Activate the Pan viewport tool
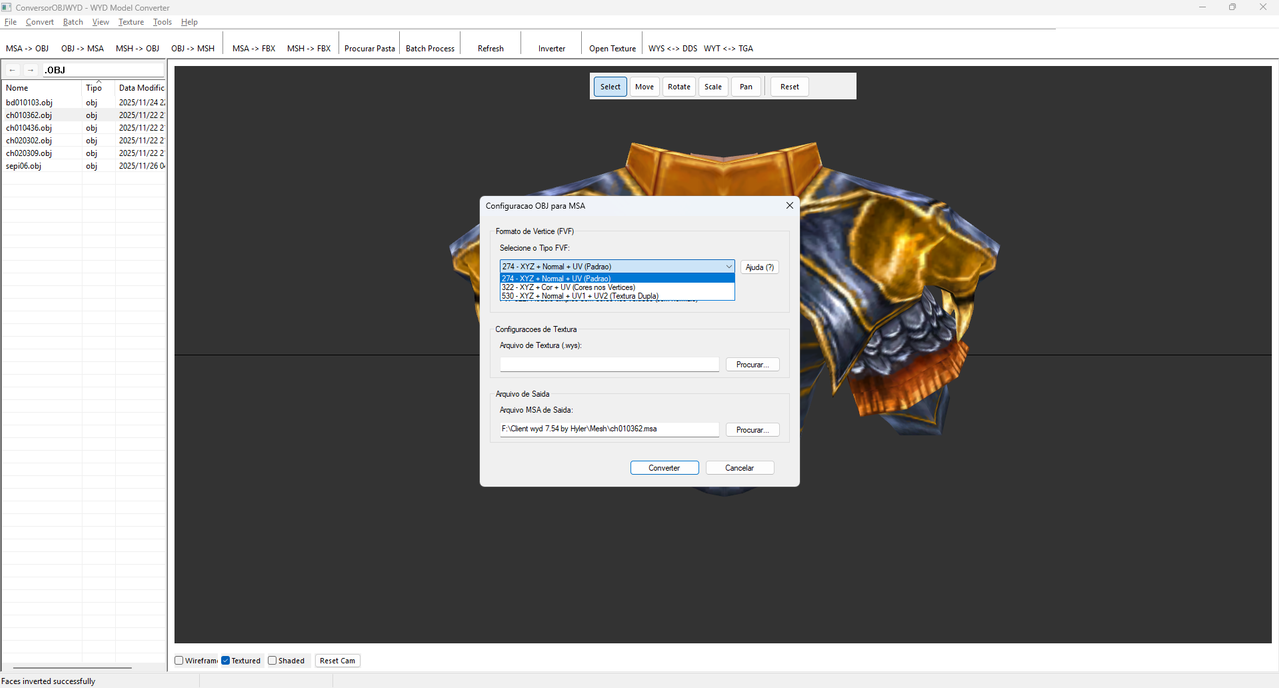This screenshot has height=688, width=1279. tap(746, 87)
